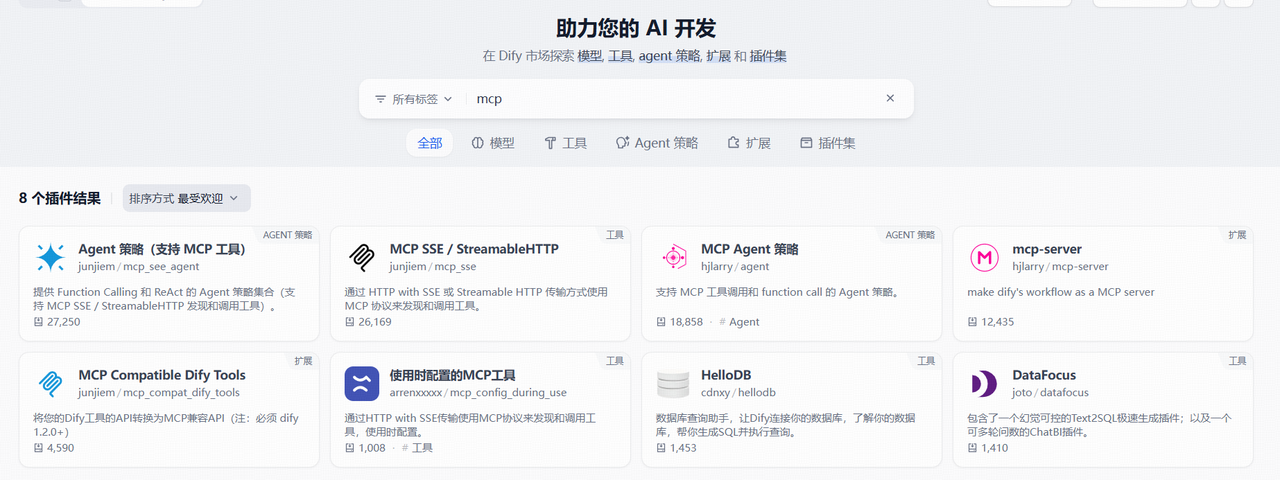The height and width of the screenshot is (480, 1280).
Task: Click the HelloDB database icon
Action: (x=673, y=384)
